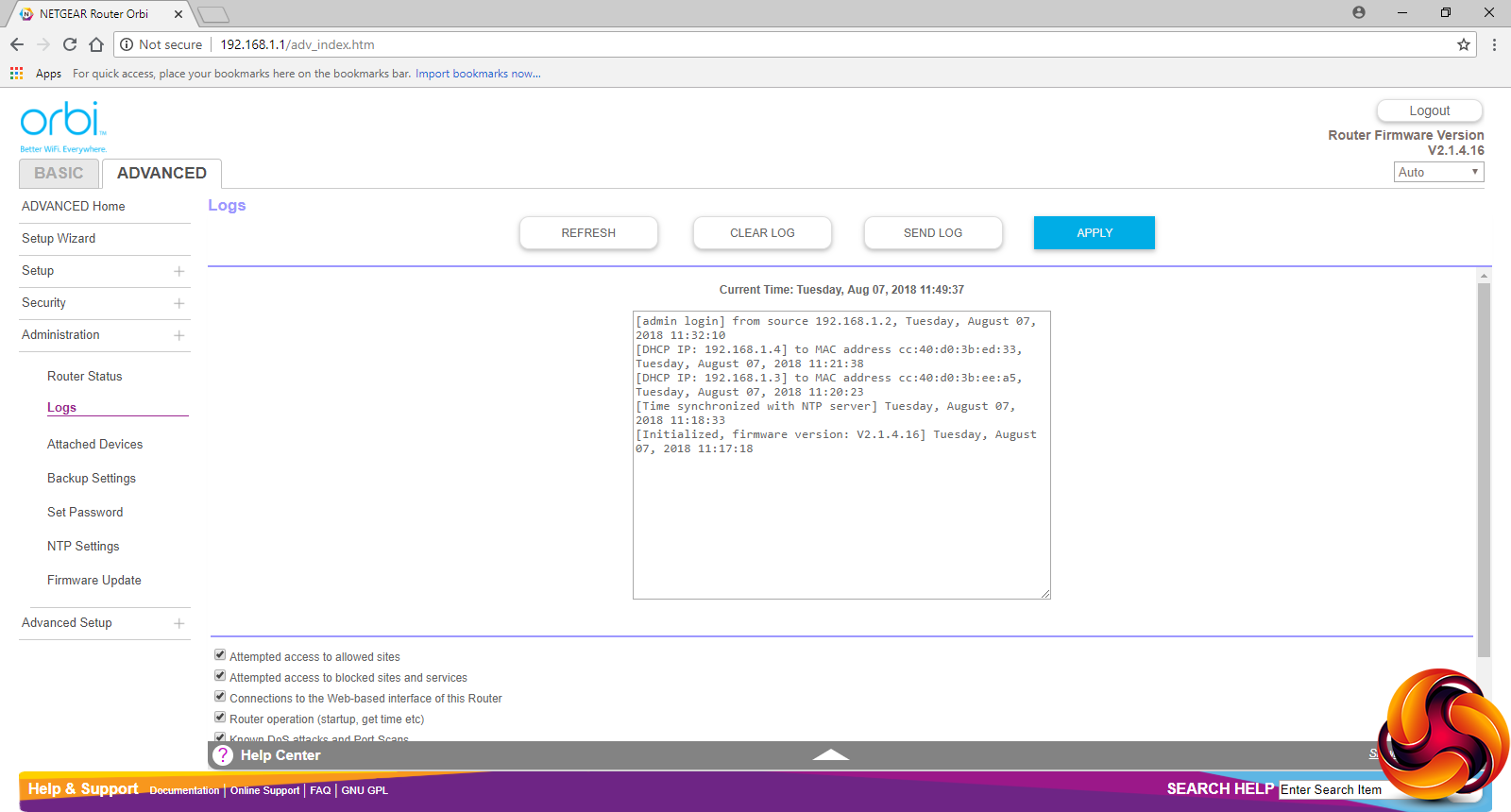Click the Logout button
Image resolution: width=1511 pixels, height=812 pixels.
1429,110
